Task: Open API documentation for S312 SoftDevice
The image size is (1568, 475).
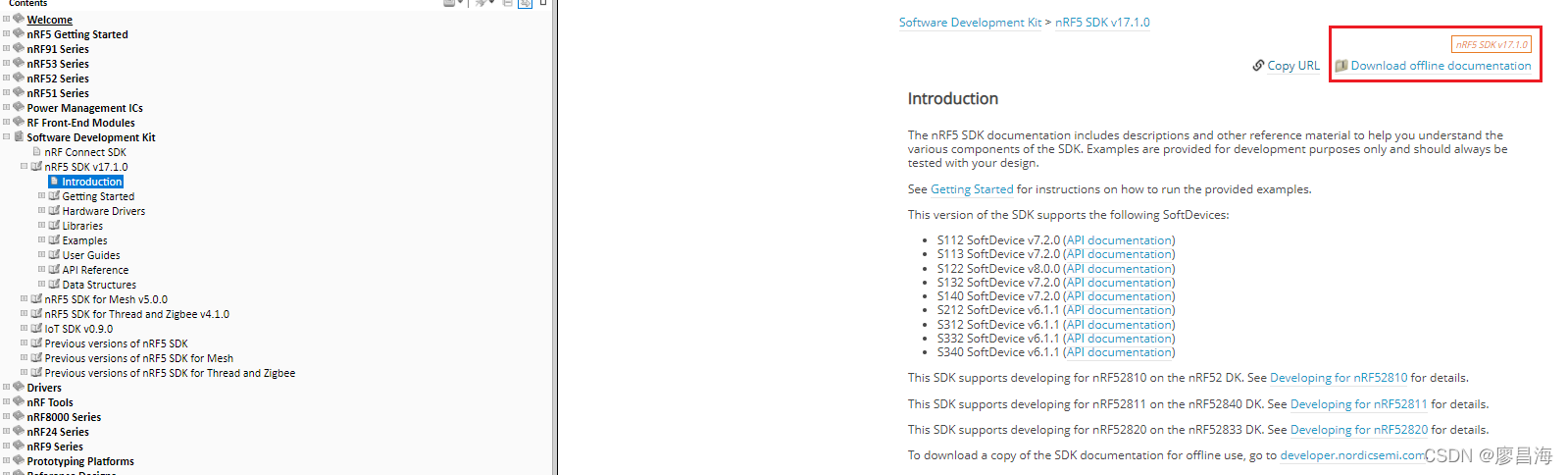Action: (1119, 325)
